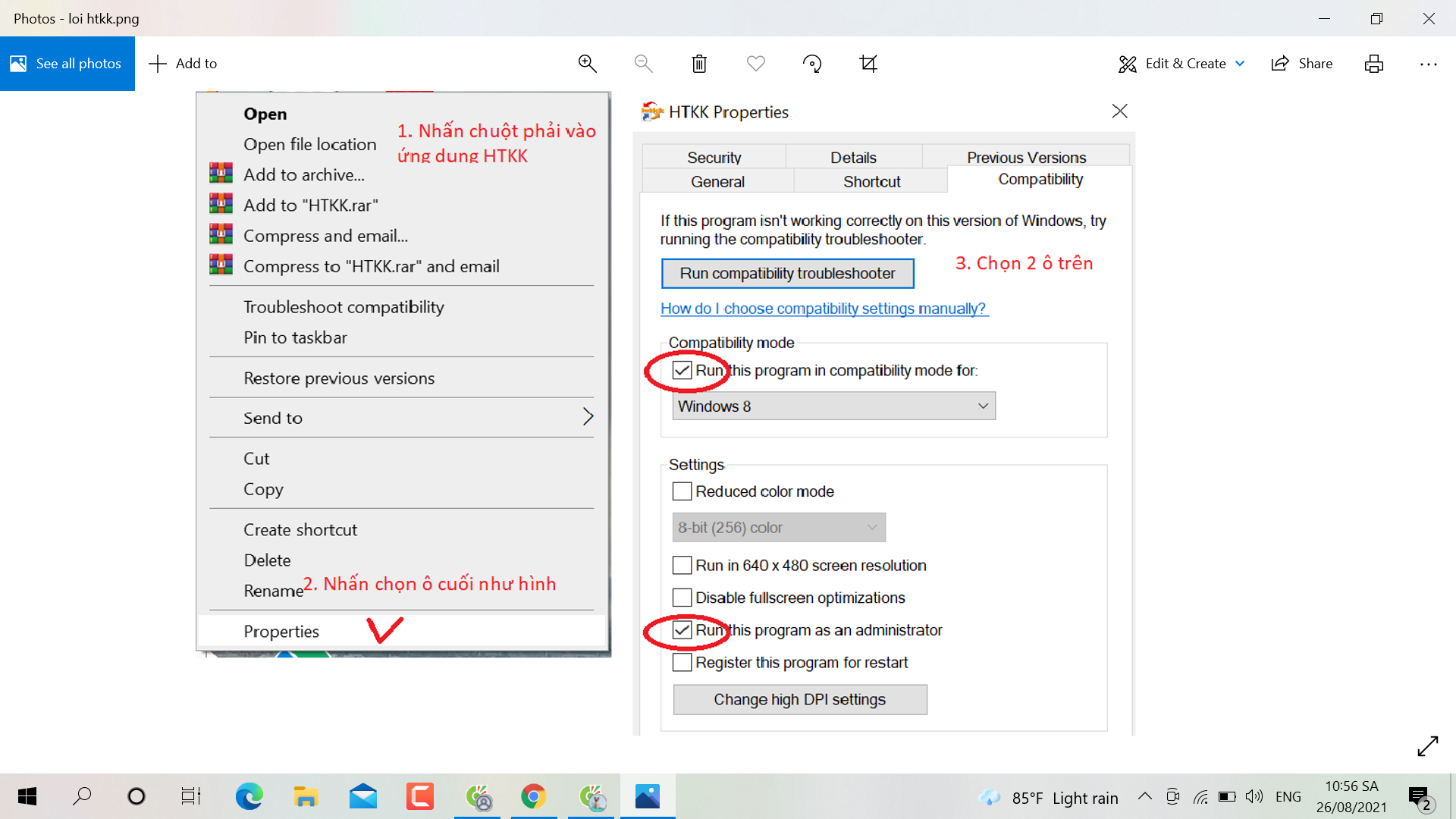Open the Crop tool icon

[868, 64]
